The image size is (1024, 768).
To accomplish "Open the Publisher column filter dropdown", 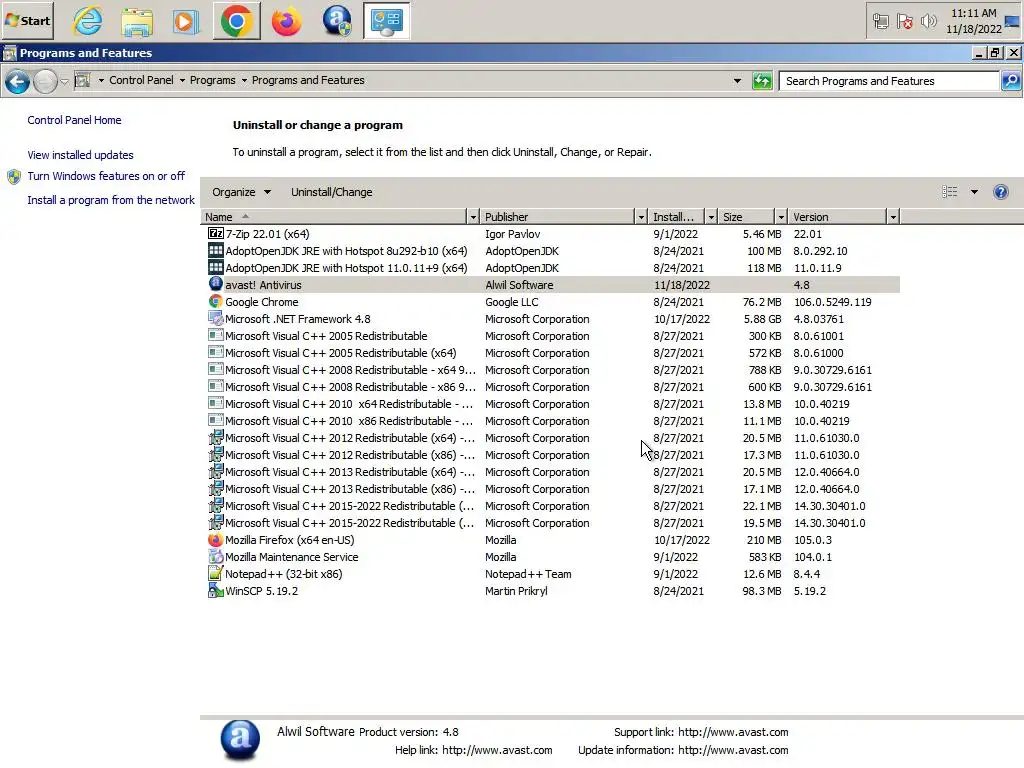I will tap(641, 217).
